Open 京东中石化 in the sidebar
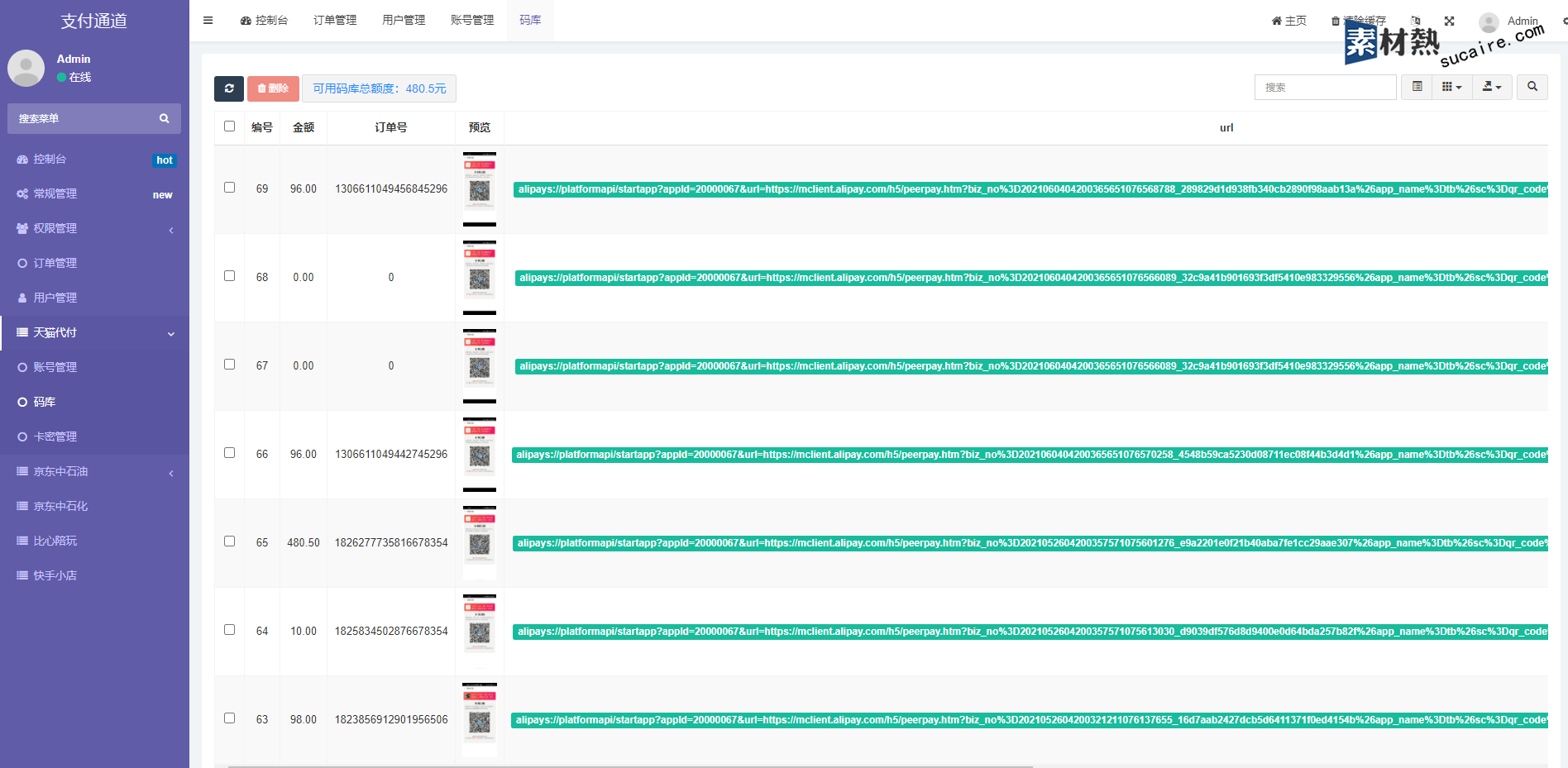 pos(94,506)
